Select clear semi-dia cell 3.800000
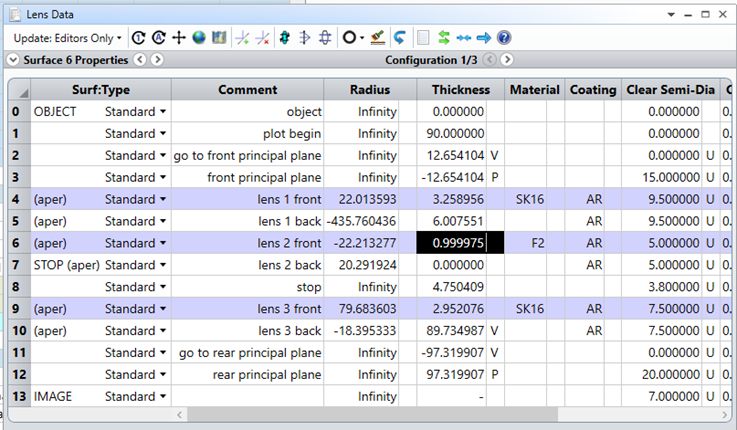The image size is (737, 430). point(662,287)
